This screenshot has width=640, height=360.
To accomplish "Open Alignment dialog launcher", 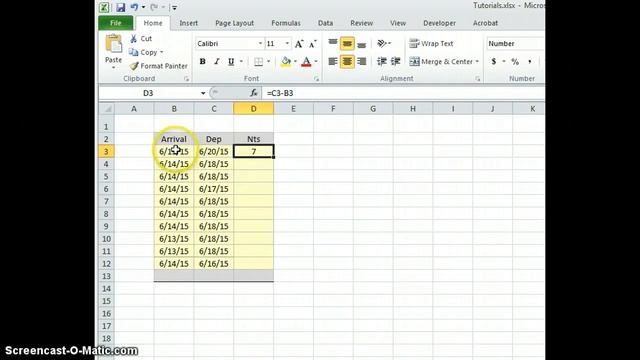I will (478, 79).
